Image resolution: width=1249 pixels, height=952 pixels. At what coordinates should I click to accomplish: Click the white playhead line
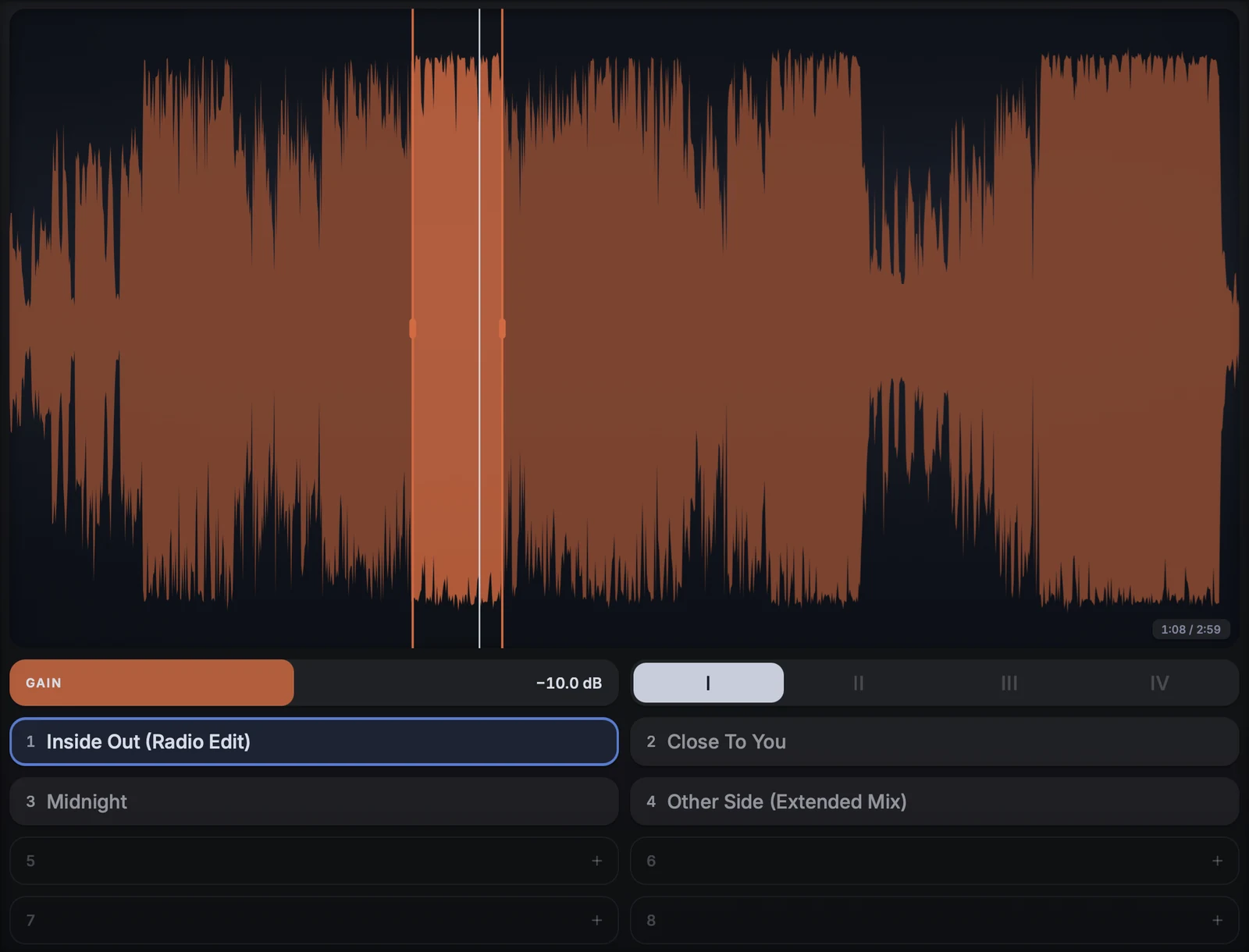pos(479,329)
